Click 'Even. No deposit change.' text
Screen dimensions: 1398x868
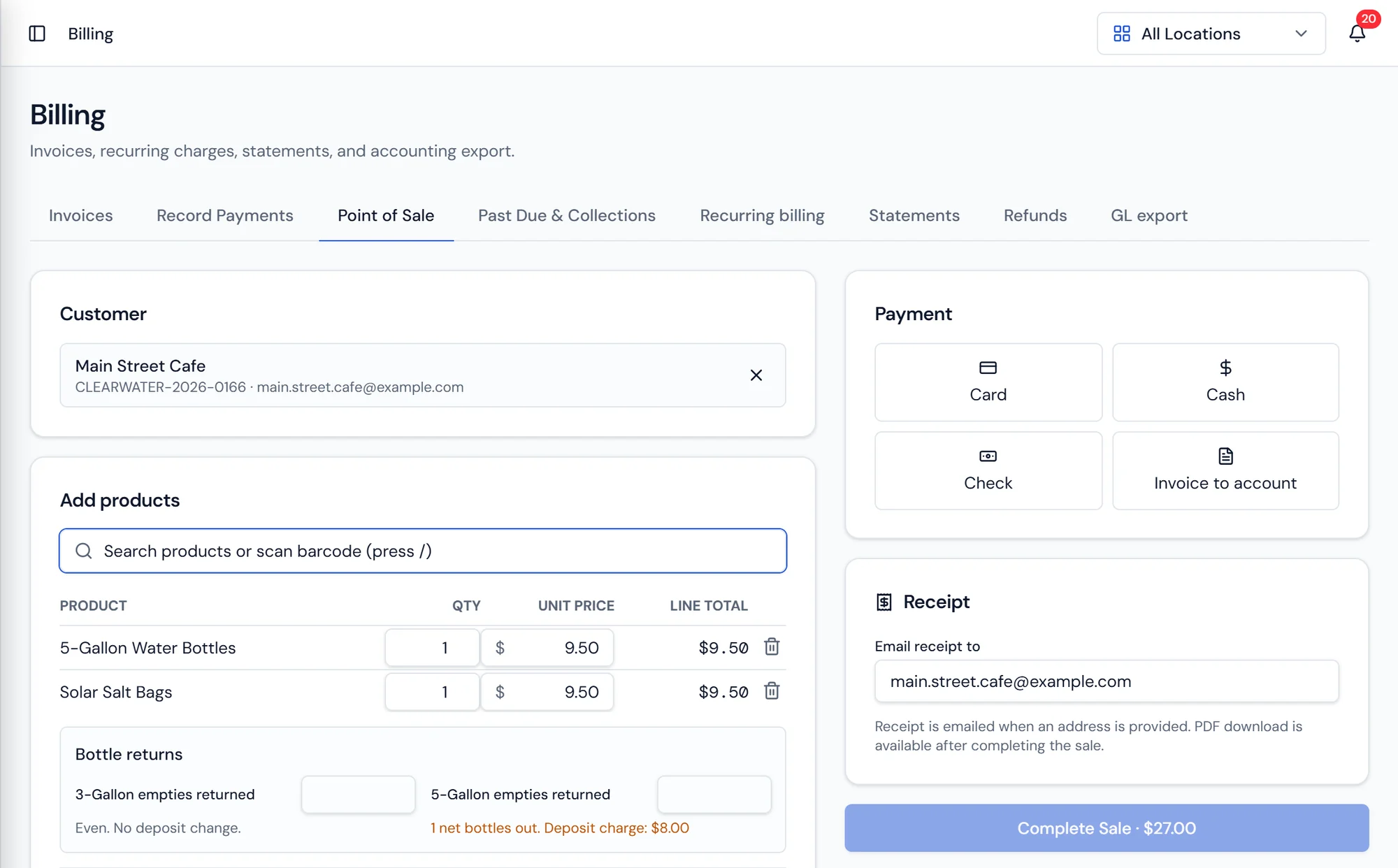point(158,828)
